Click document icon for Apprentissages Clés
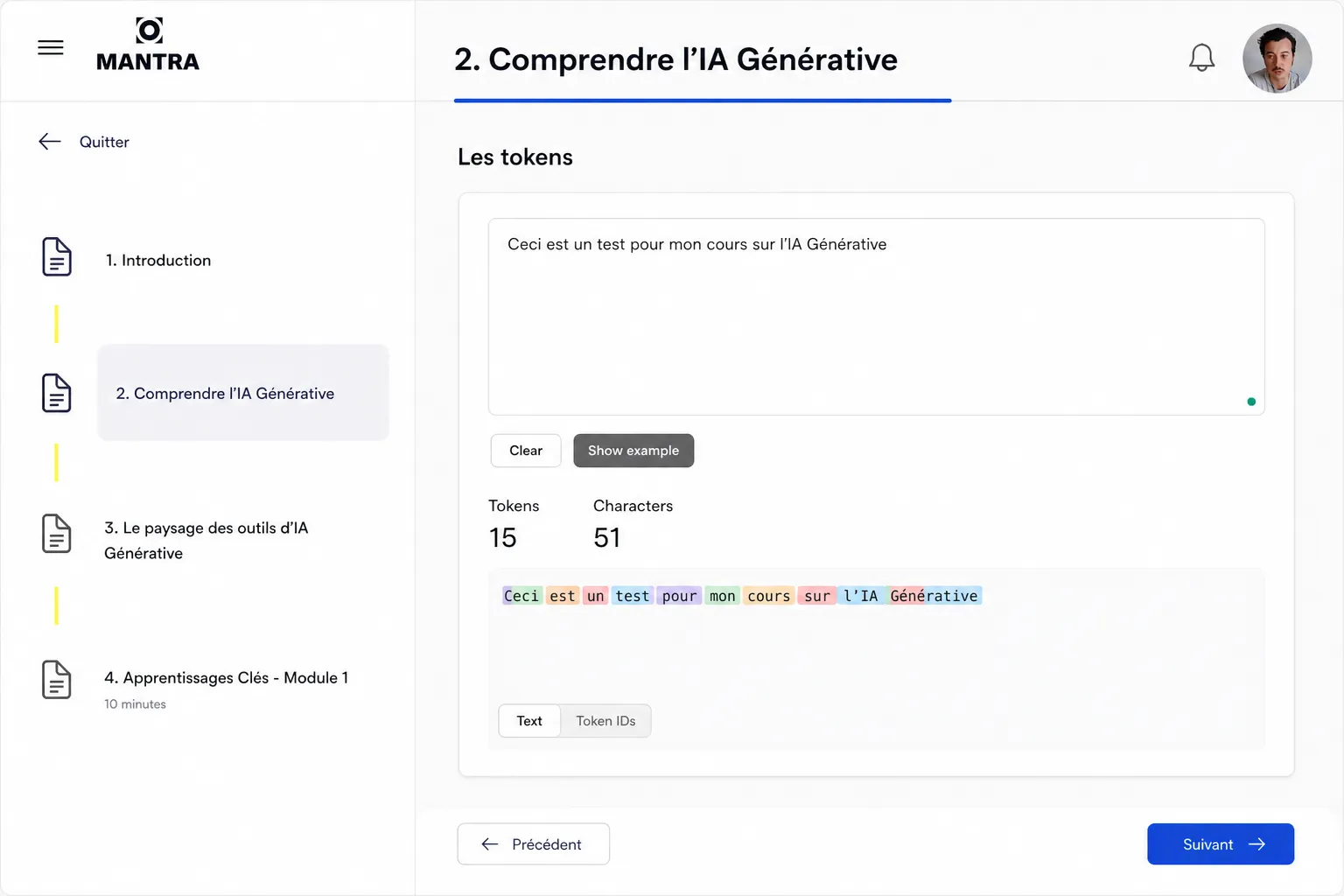 57,680
